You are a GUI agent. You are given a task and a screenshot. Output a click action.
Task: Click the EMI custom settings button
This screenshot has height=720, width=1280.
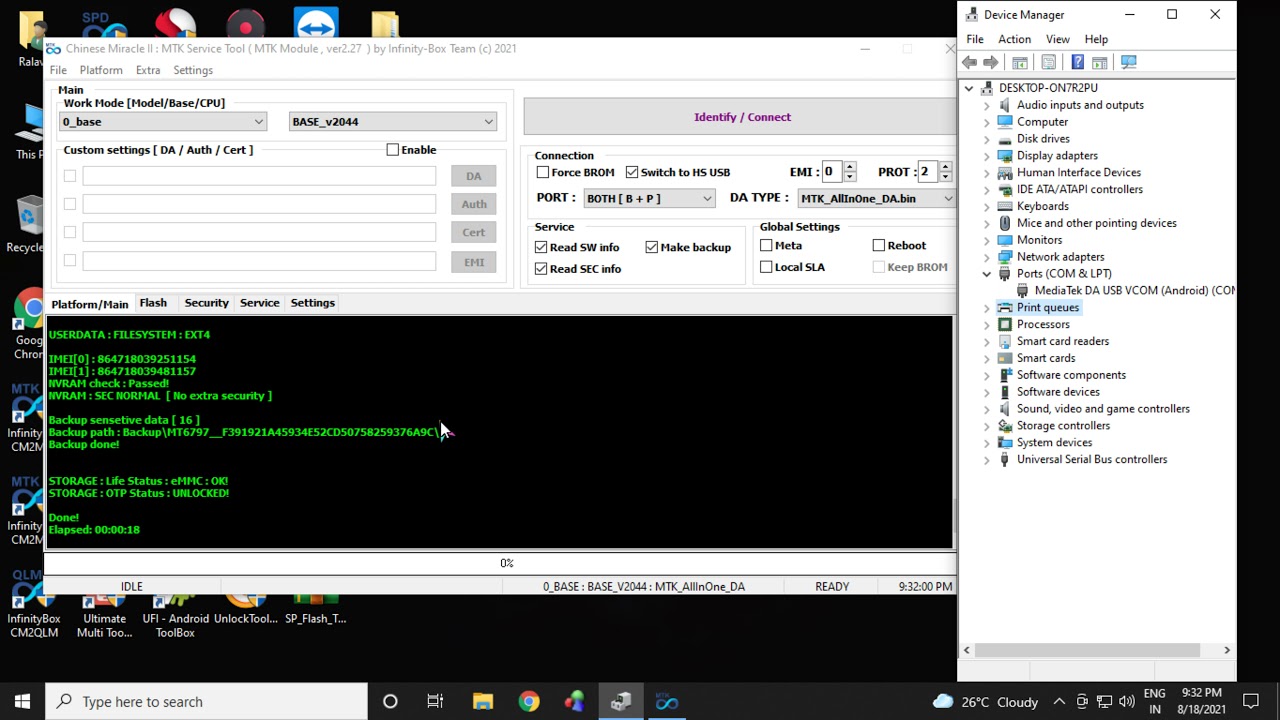point(473,262)
